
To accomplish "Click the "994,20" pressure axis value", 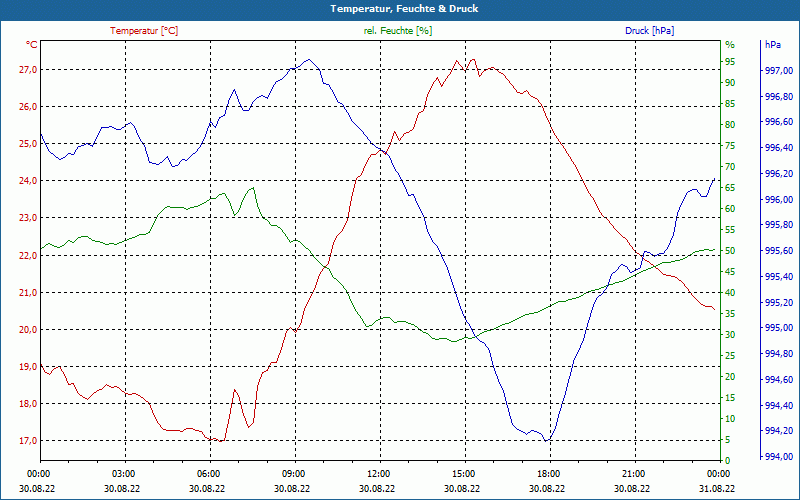I will pos(779,431).
